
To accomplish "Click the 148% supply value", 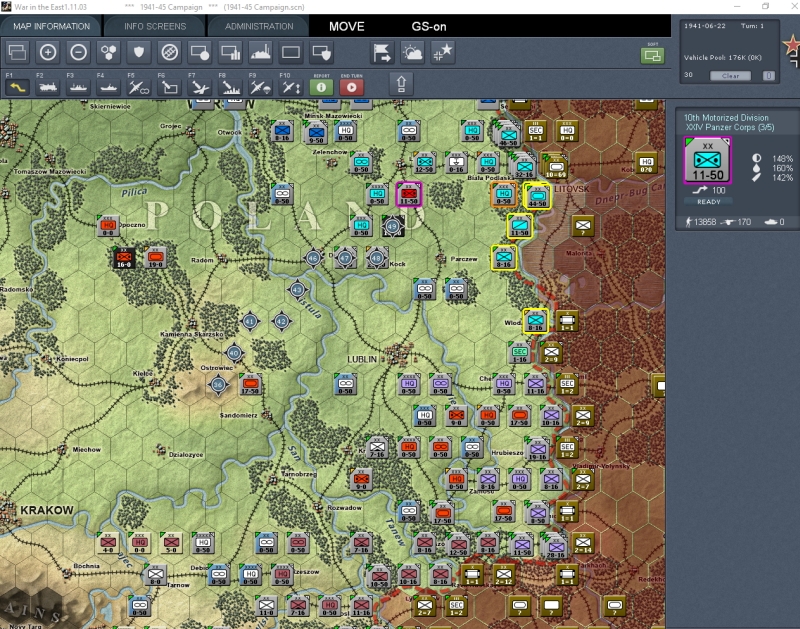I will pos(782,159).
